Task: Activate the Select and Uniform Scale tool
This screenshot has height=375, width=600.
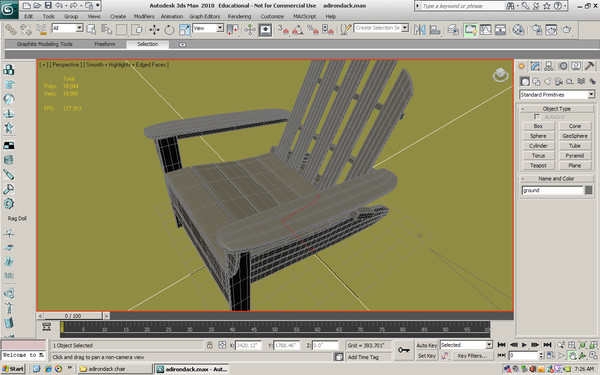Action: (x=184, y=30)
